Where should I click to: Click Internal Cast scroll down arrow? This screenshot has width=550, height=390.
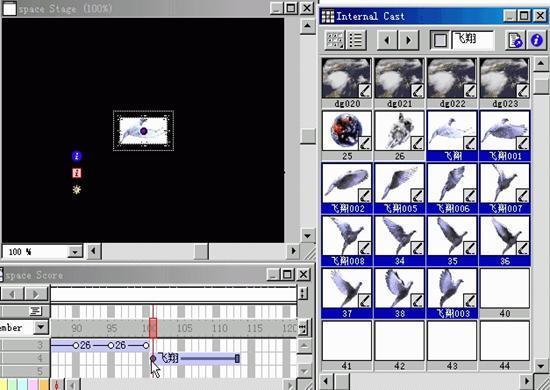541,366
